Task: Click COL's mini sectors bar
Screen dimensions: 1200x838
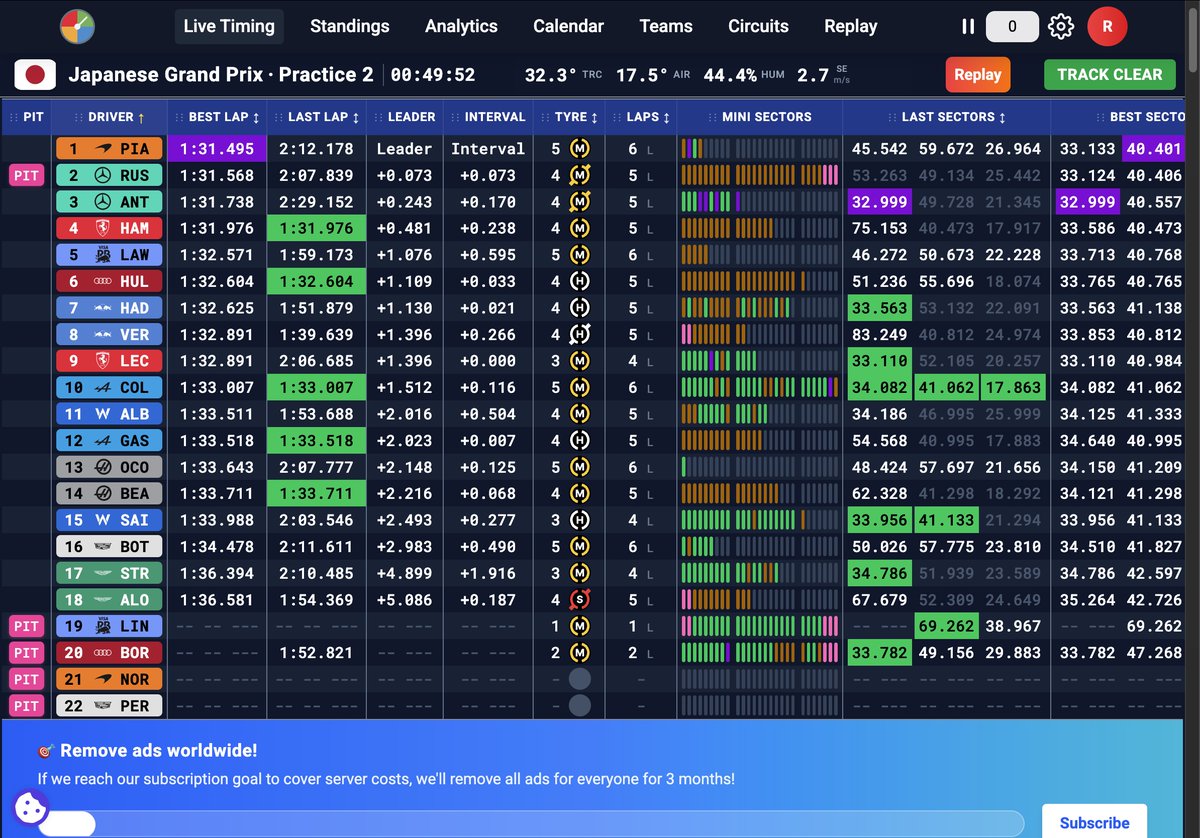Action: (x=760, y=388)
